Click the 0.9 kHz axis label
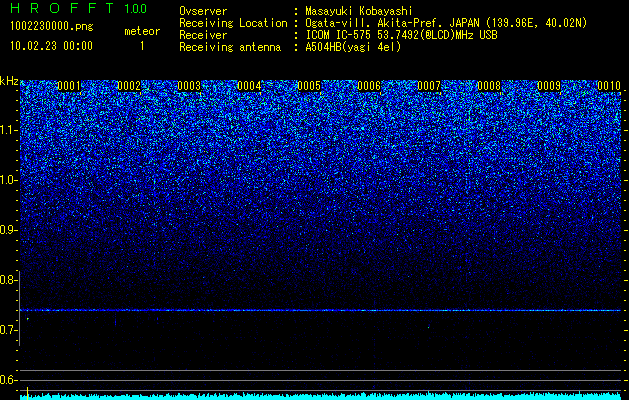 coord(8,230)
